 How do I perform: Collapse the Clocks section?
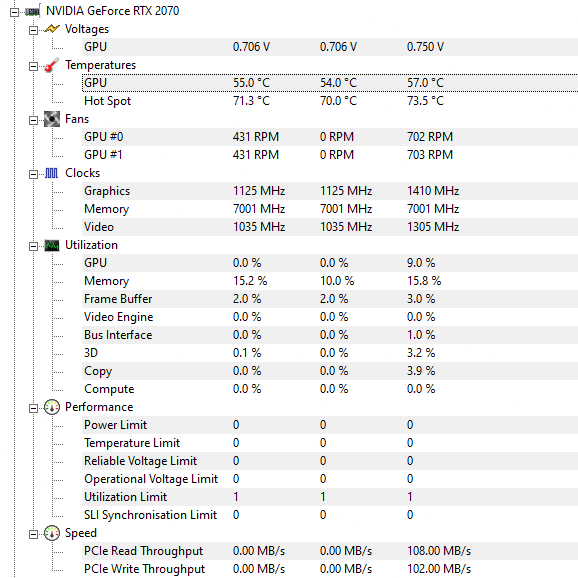coord(33,174)
